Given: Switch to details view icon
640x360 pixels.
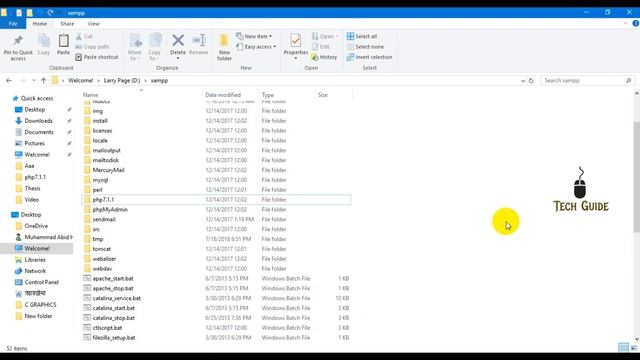Looking at the screenshot, I should (623, 347).
